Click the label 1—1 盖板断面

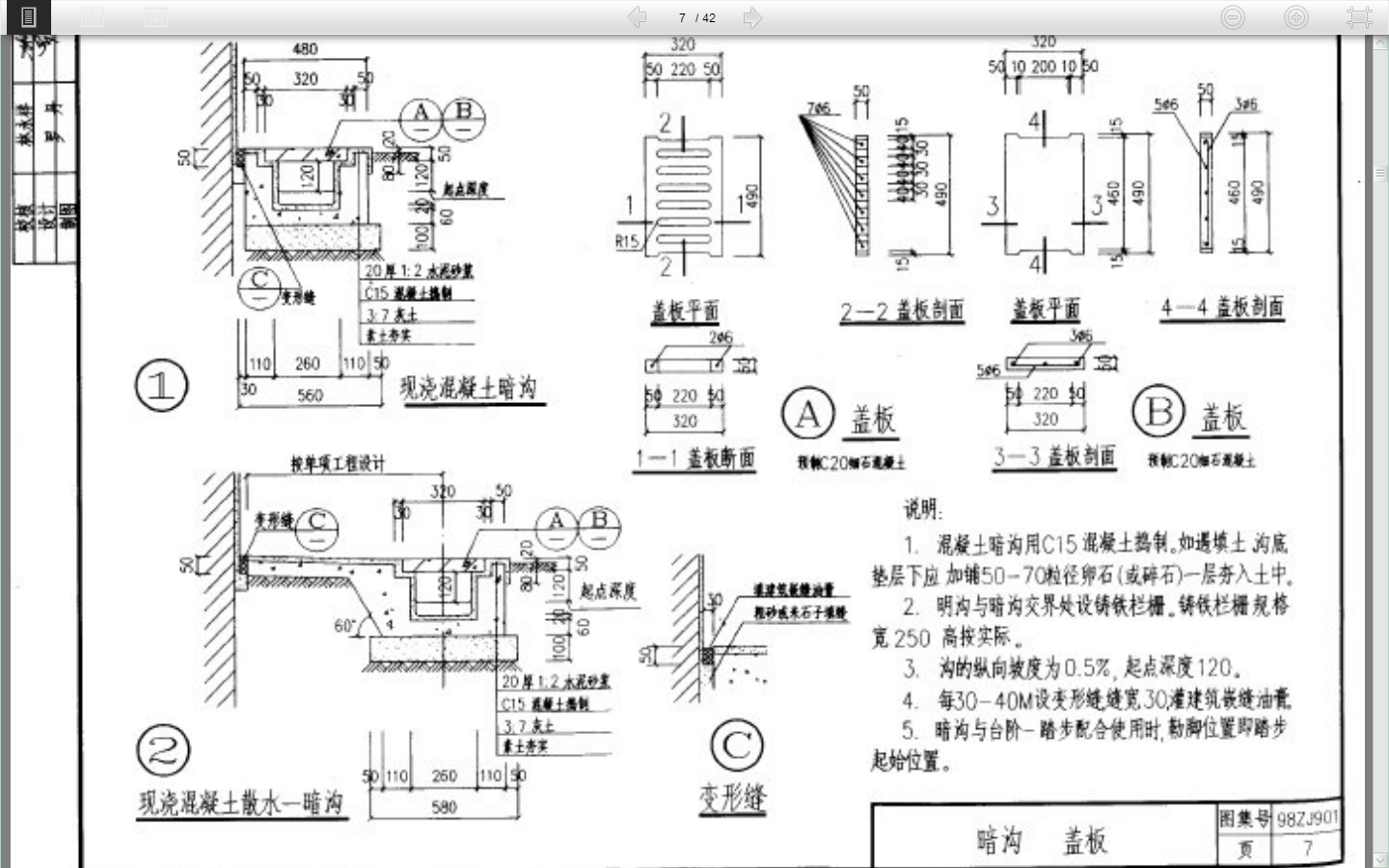tap(694, 458)
